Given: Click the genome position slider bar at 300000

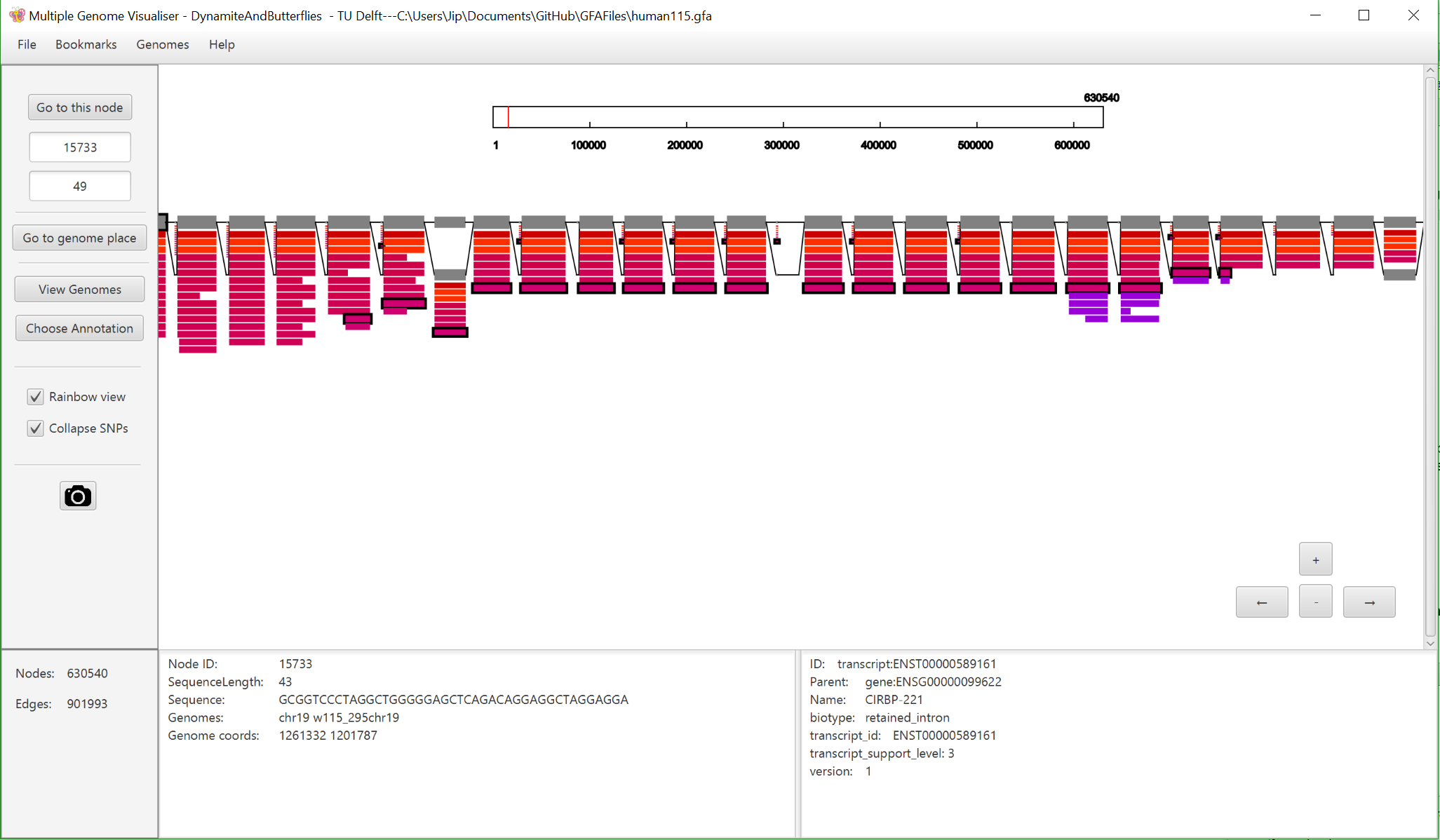Looking at the screenshot, I should point(783,117).
